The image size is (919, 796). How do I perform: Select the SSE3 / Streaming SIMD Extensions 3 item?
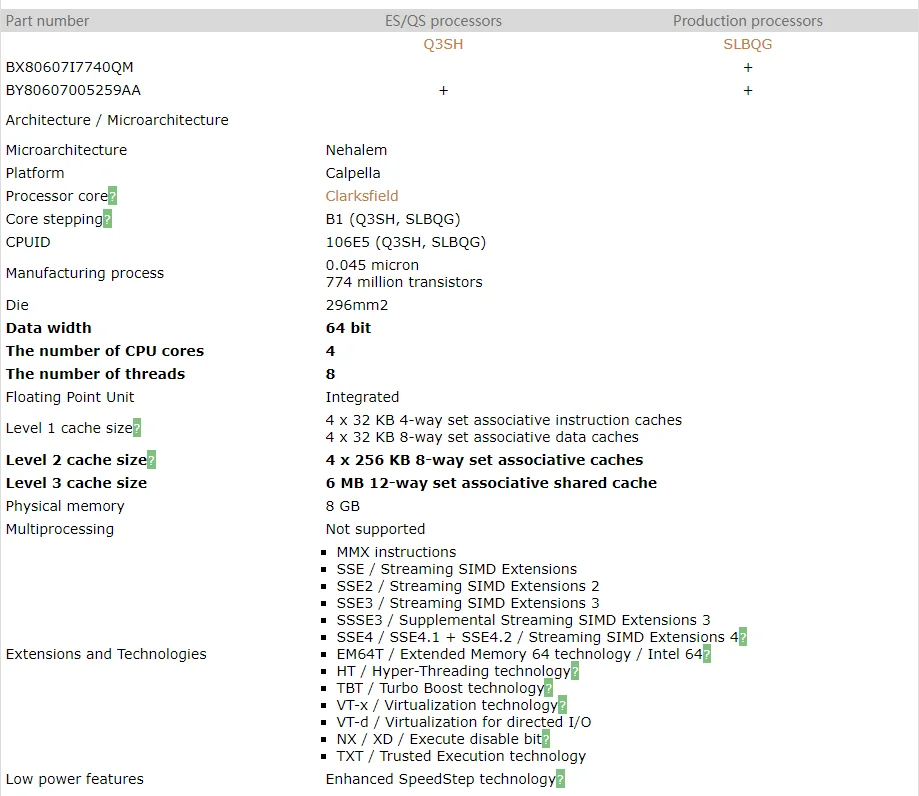pos(468,603)
